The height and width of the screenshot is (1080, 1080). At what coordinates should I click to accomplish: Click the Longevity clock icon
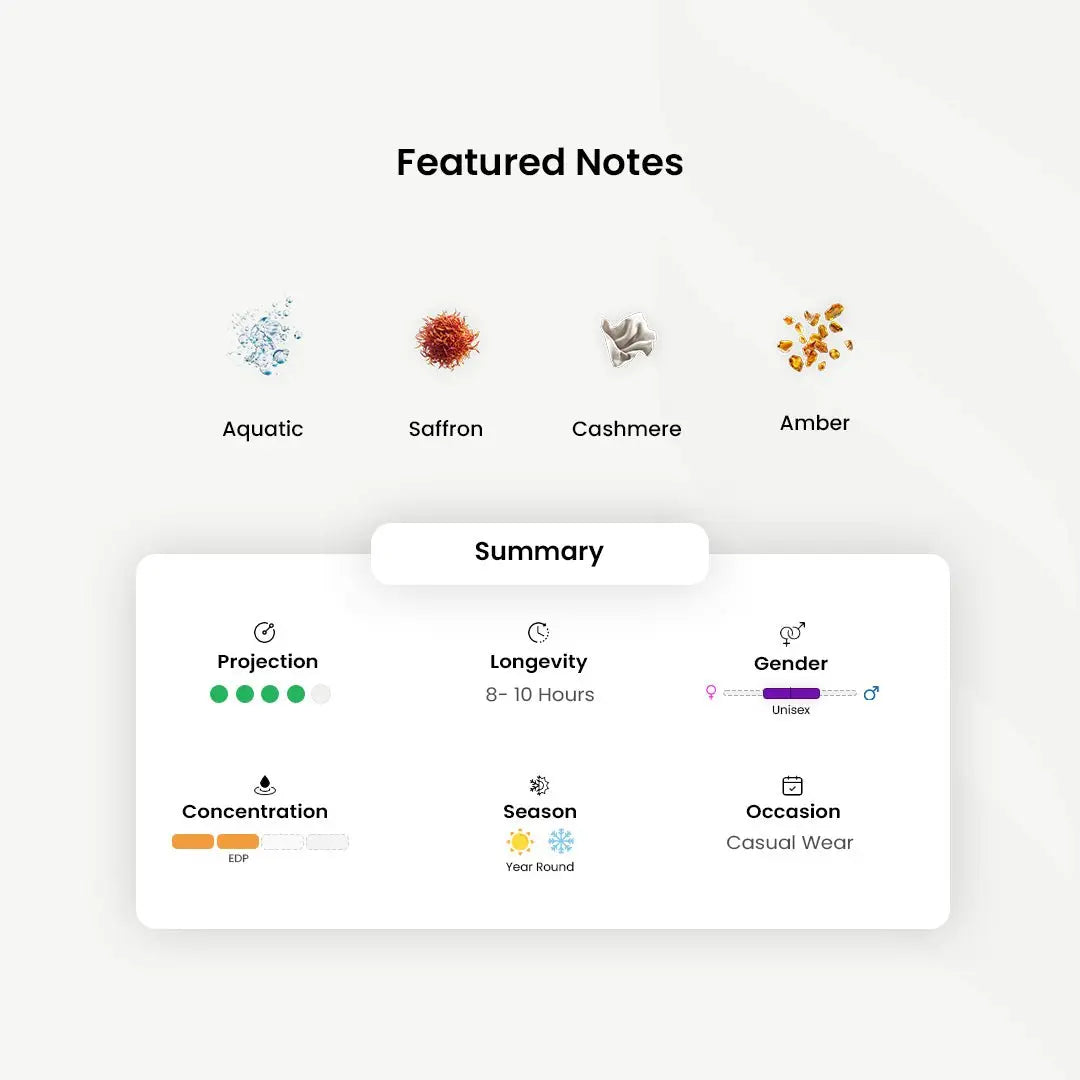538,632
